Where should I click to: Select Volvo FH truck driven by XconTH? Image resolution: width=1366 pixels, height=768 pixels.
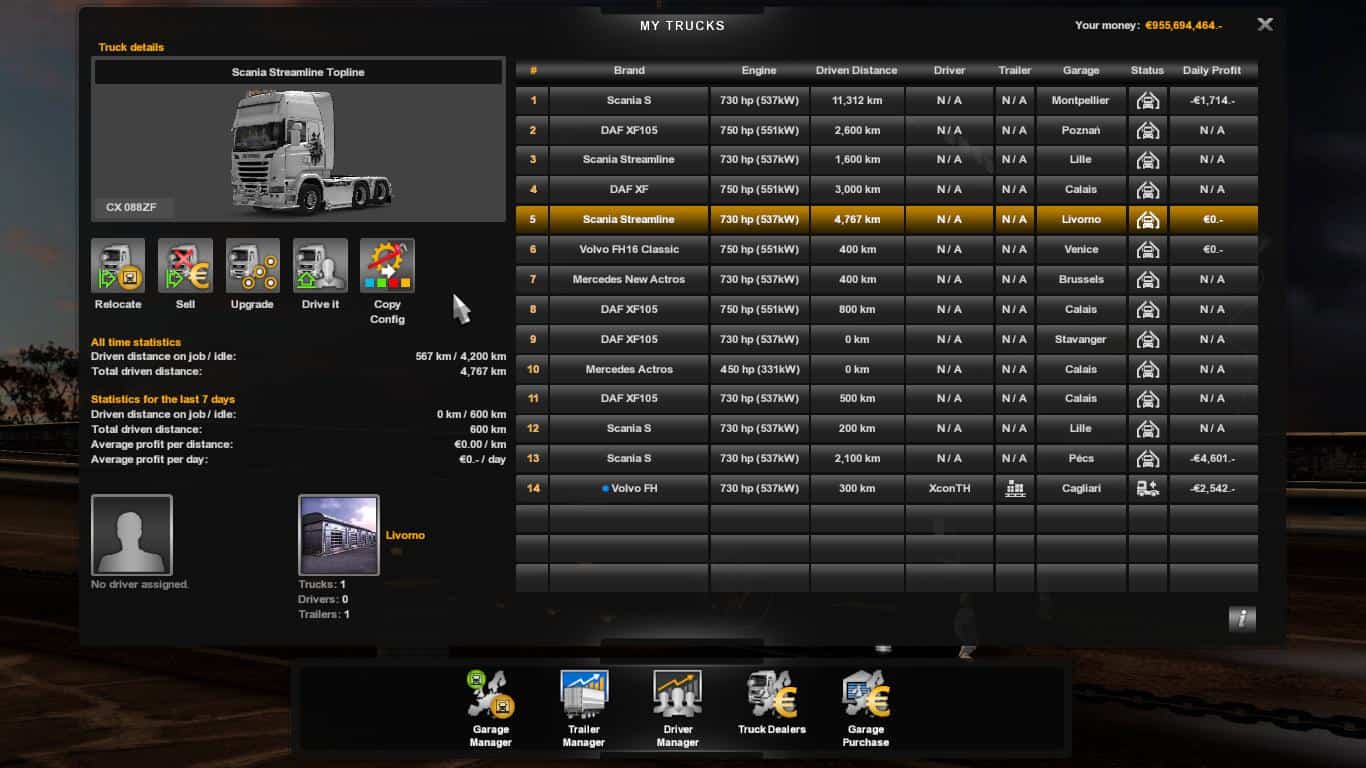tap(629, 489)
